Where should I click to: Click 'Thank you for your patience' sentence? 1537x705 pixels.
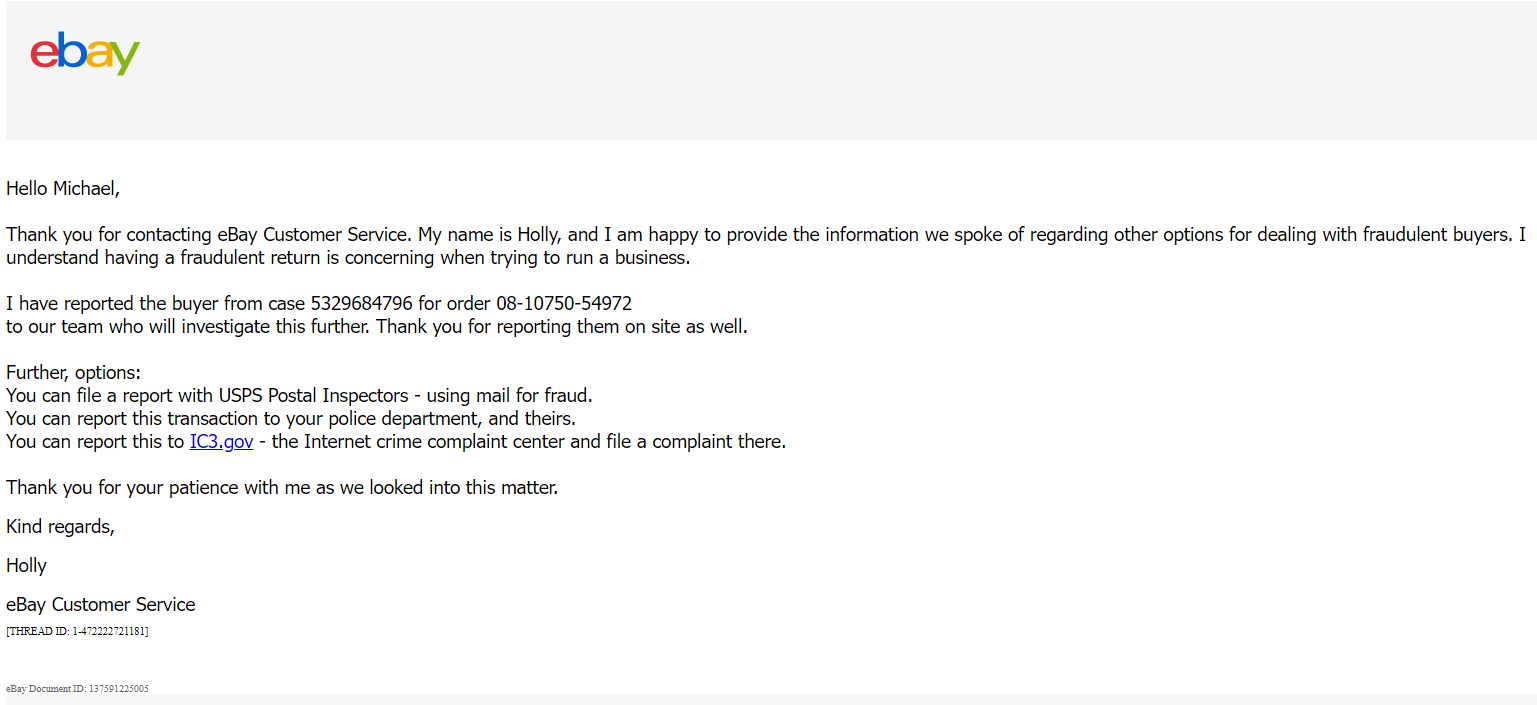[282, 488]
